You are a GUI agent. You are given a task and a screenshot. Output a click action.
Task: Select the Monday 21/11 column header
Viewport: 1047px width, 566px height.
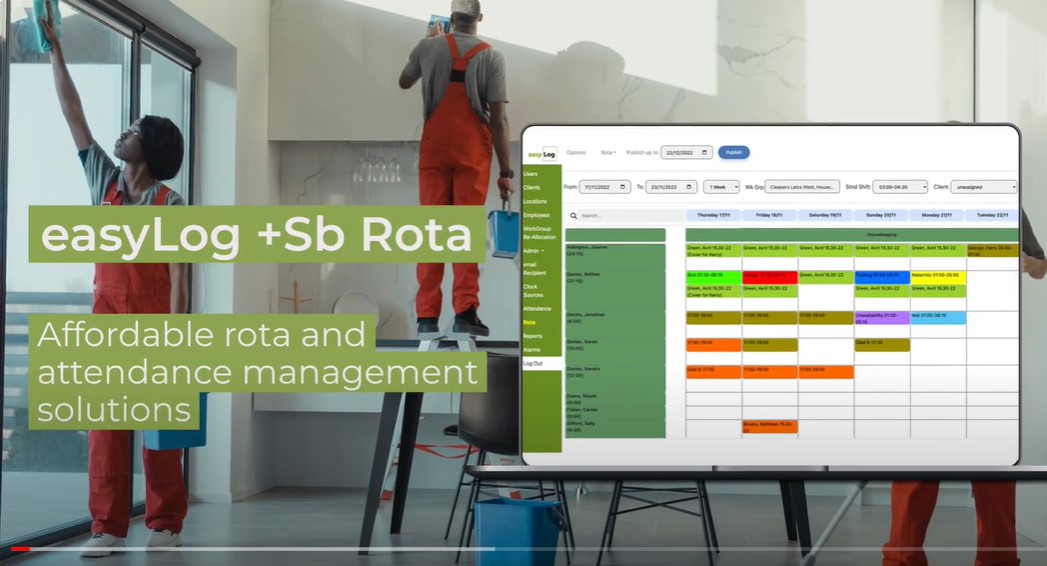(937, 215)
